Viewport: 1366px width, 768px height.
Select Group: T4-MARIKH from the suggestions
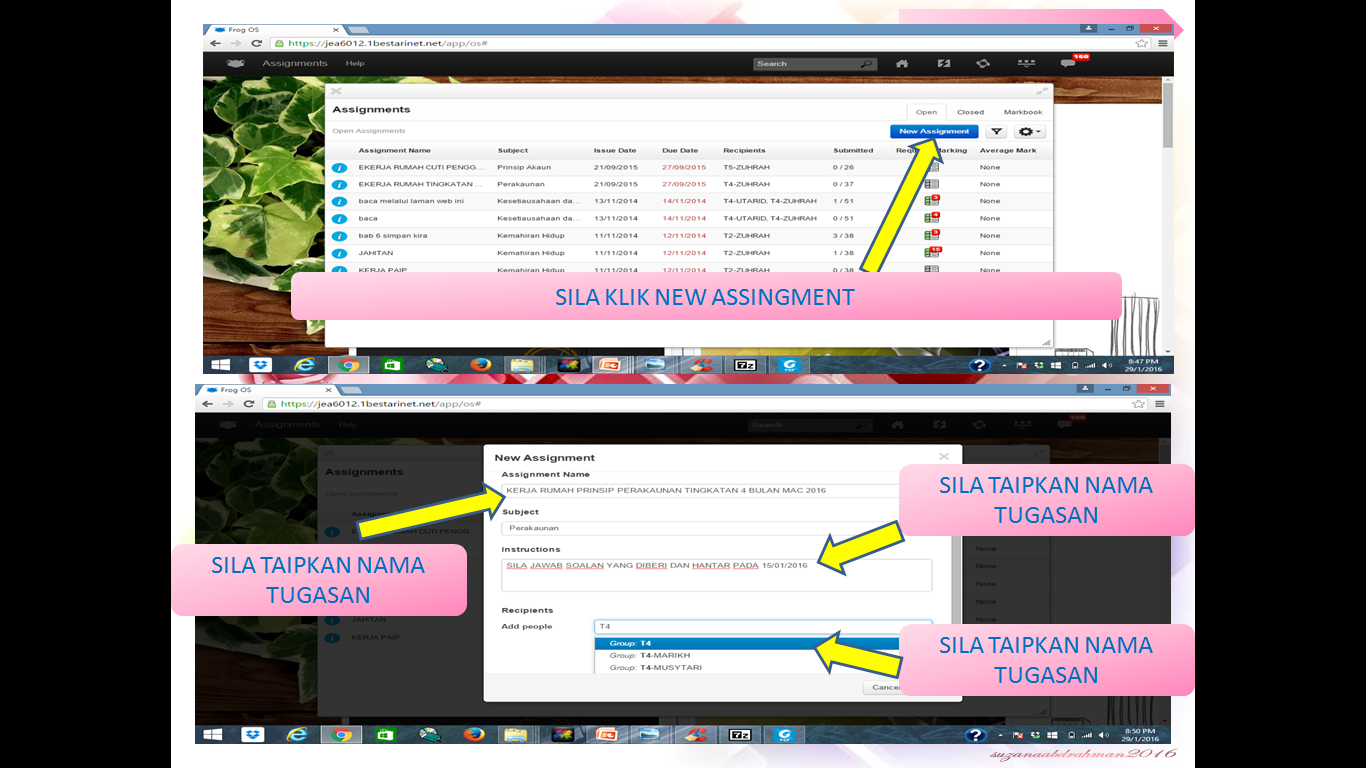[763, 655]
